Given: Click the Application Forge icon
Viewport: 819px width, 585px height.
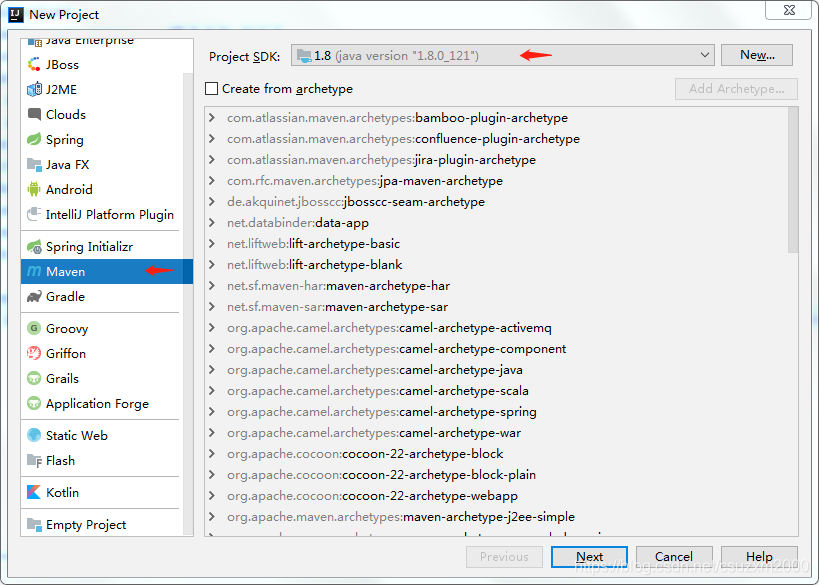Looking at the screenshot, I should point(34,403).
